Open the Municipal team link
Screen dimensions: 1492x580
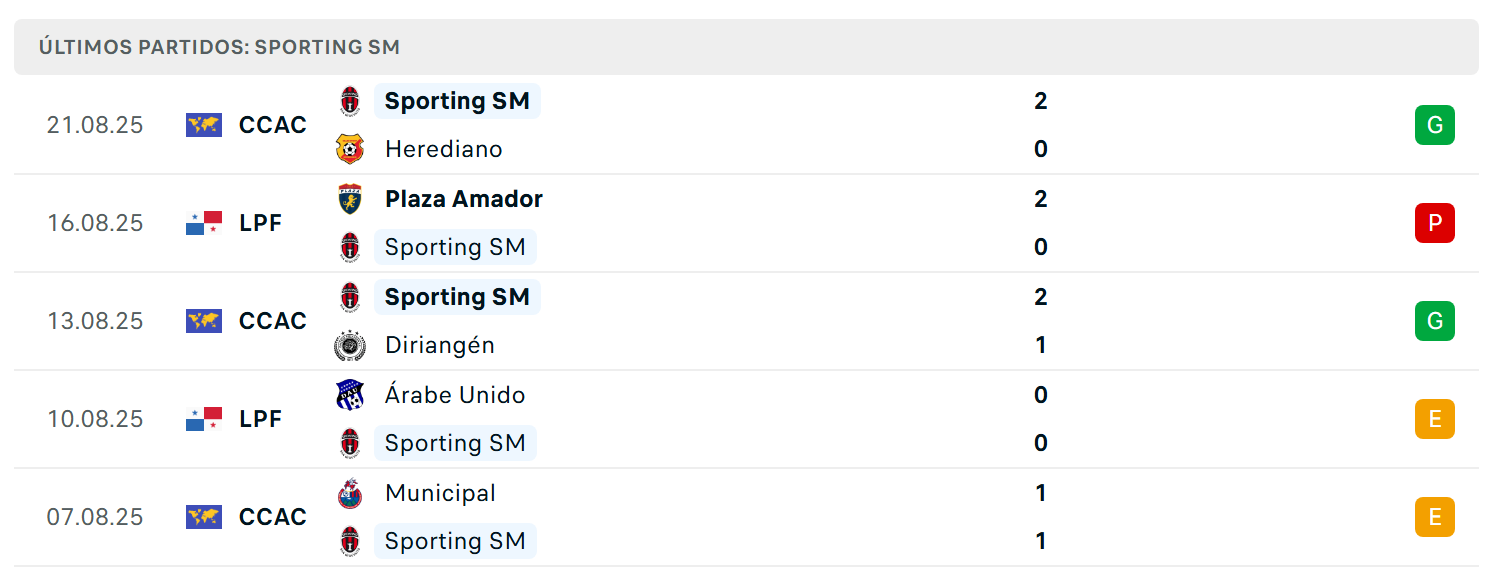point(440,493)
